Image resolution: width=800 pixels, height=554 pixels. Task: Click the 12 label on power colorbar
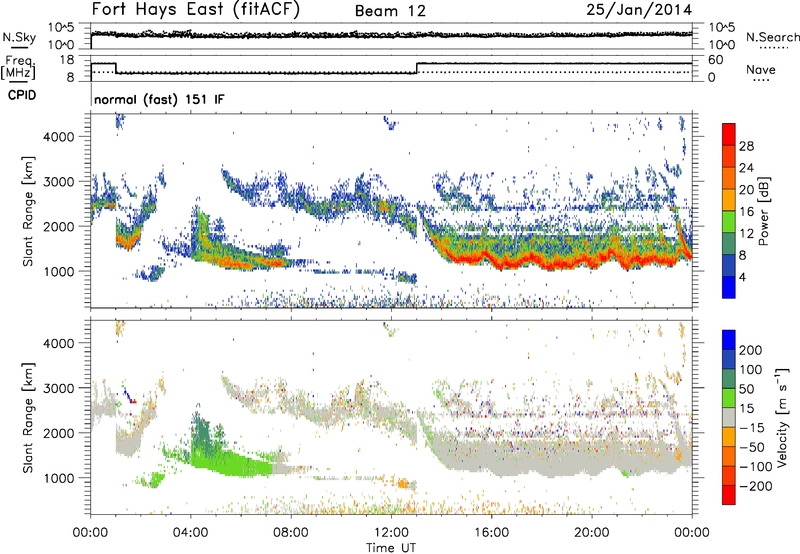[x=746, y=234]
